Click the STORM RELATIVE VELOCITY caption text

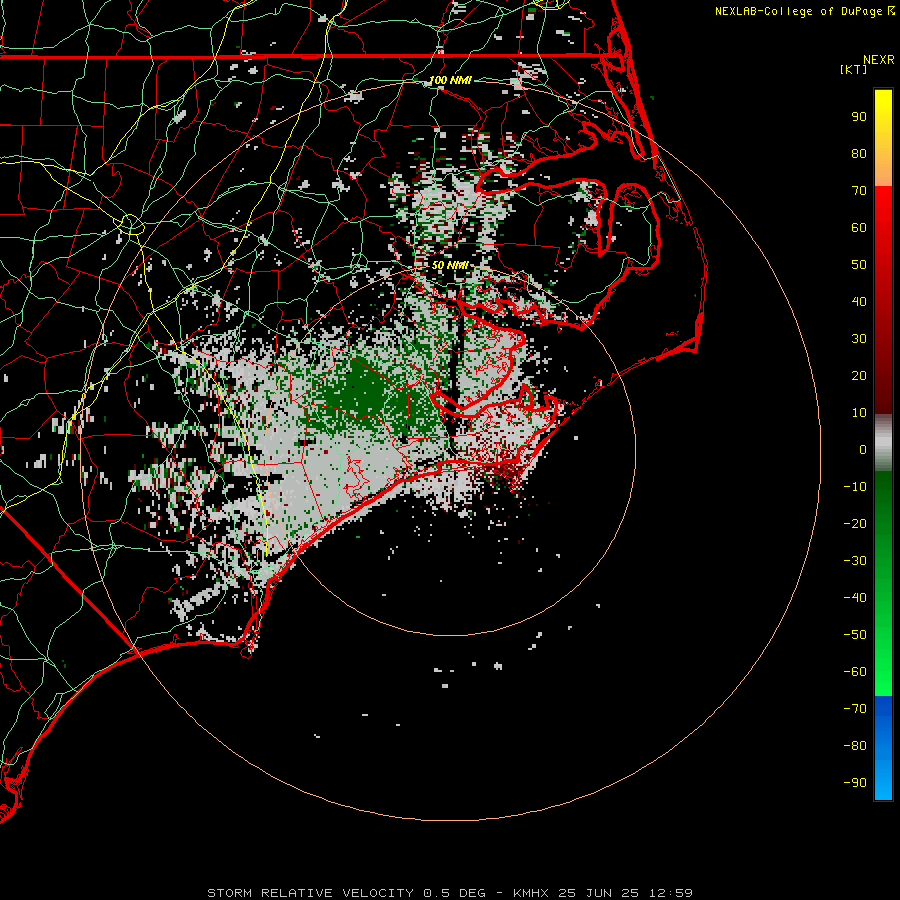coord(310,893)
